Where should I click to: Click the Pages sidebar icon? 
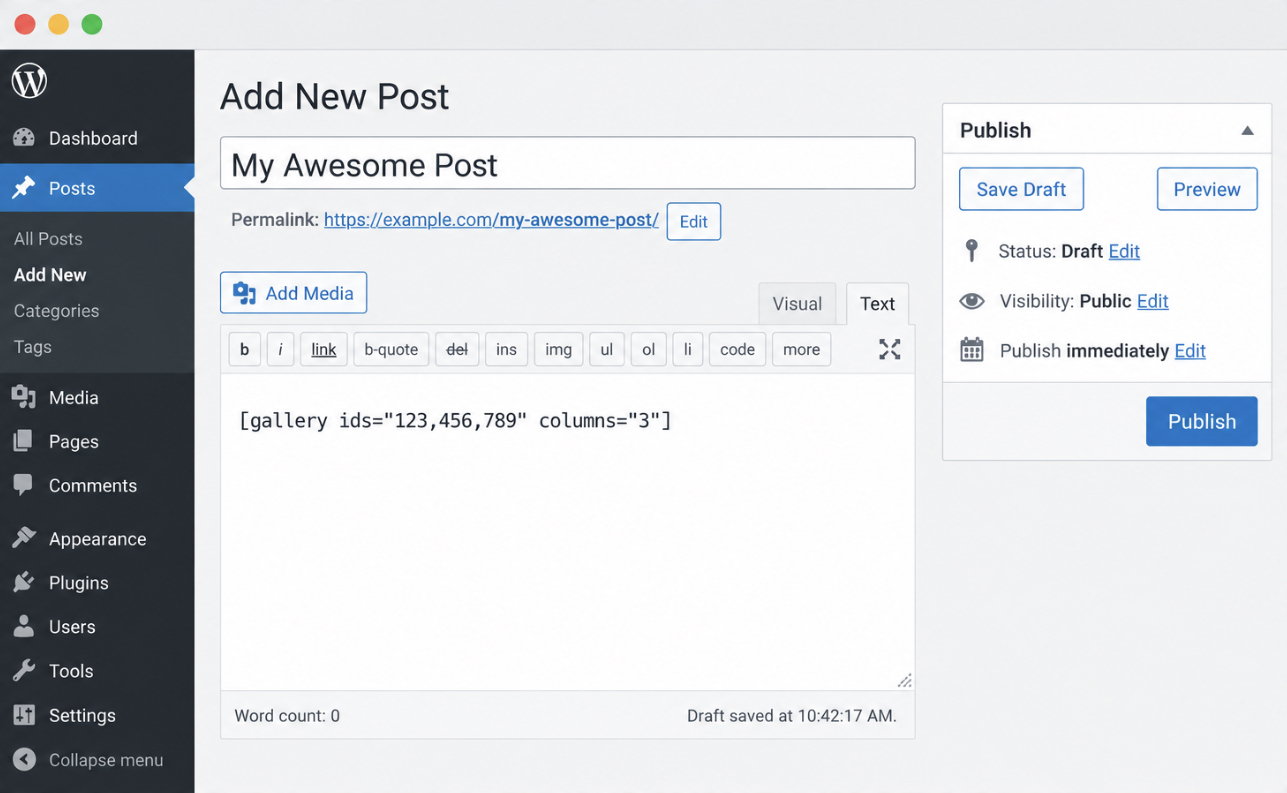(x=24, y=441)
